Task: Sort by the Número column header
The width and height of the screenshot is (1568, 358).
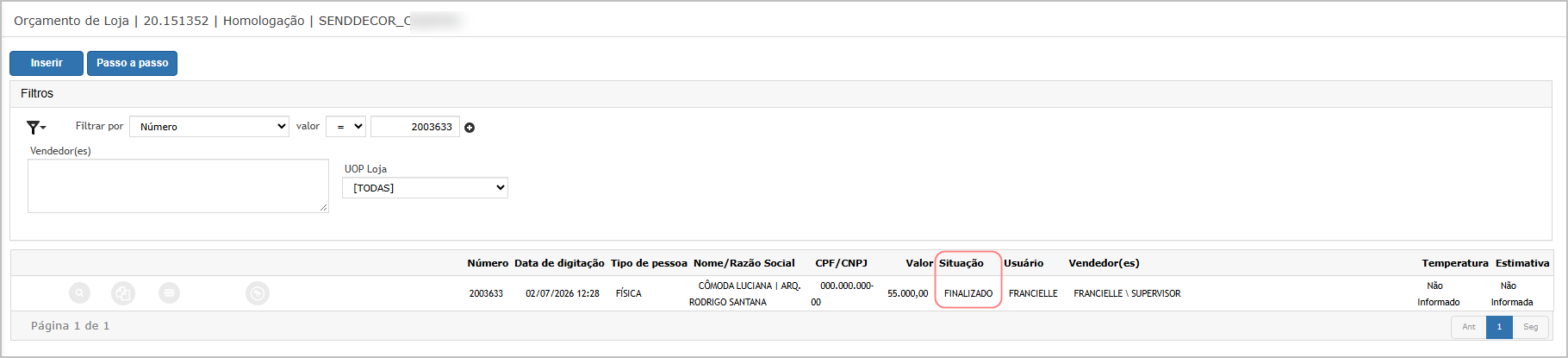Action: [488, 263]
